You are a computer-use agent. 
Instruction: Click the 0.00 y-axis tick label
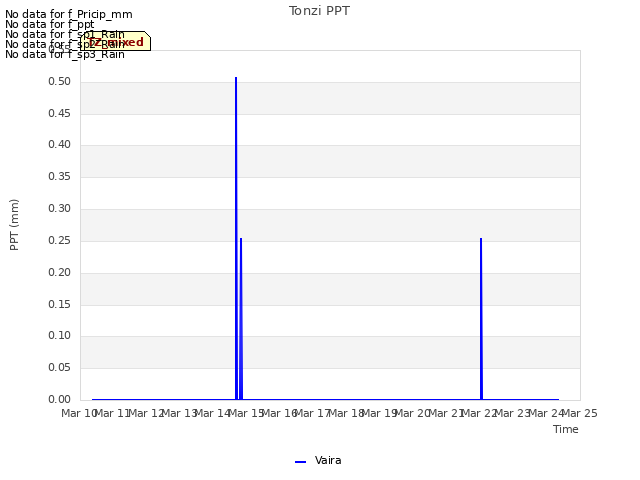(x=60, y=399)
